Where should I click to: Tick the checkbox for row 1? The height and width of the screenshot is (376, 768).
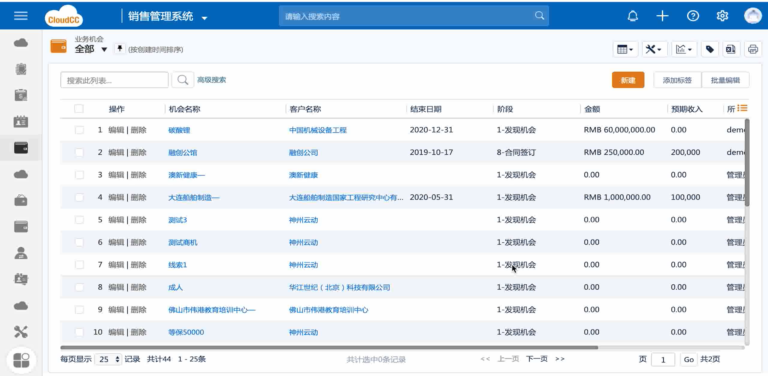click(x=79, y=130)
